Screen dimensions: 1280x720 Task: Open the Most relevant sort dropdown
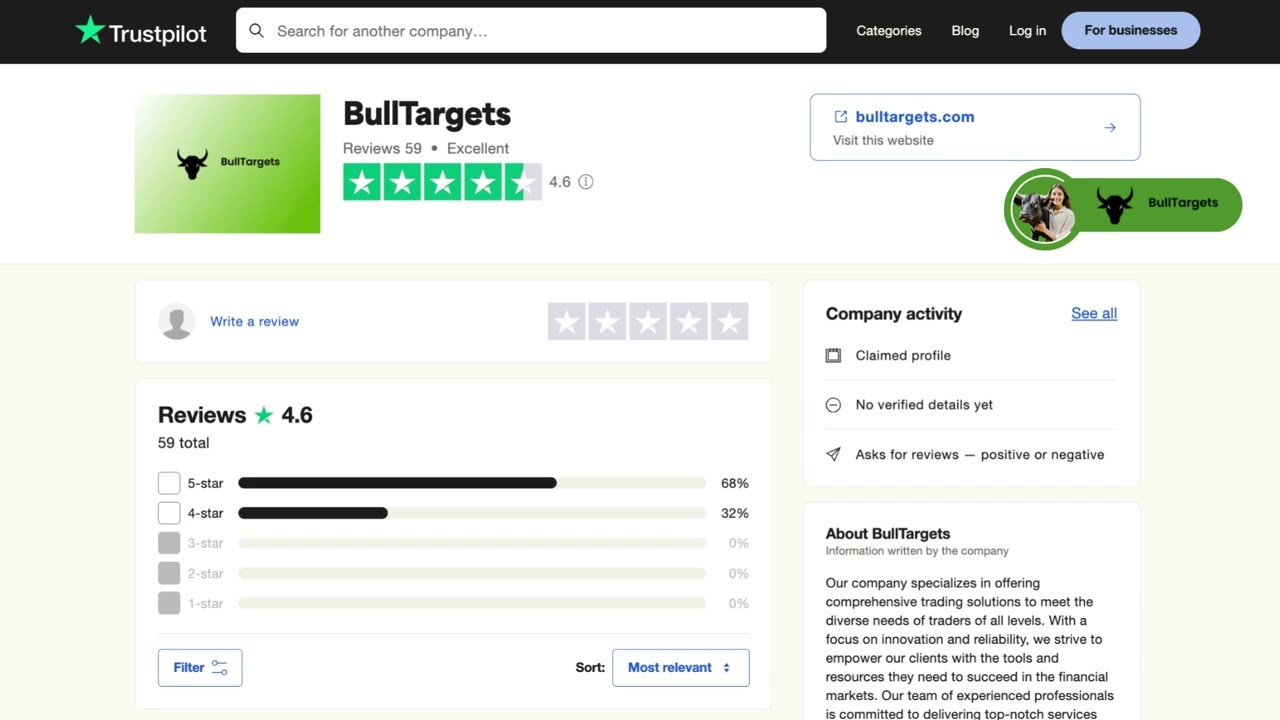pyautogui.click(x=680, y=668)
